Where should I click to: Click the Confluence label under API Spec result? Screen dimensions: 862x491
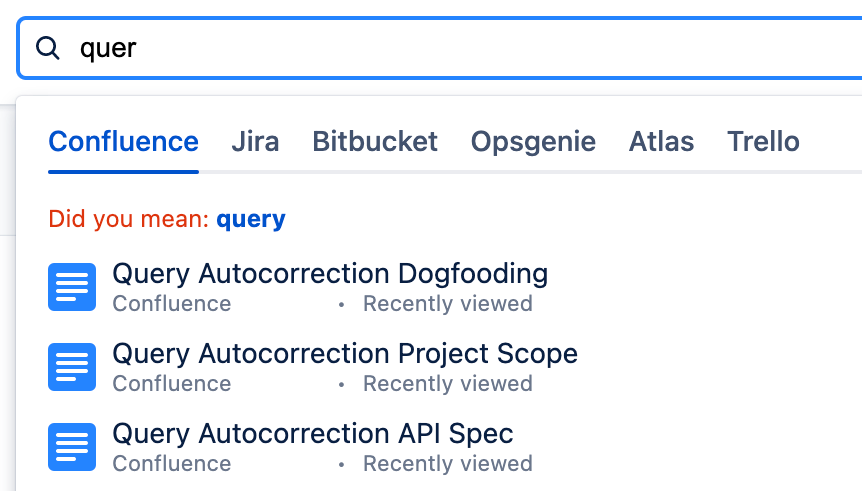[171, 464]
